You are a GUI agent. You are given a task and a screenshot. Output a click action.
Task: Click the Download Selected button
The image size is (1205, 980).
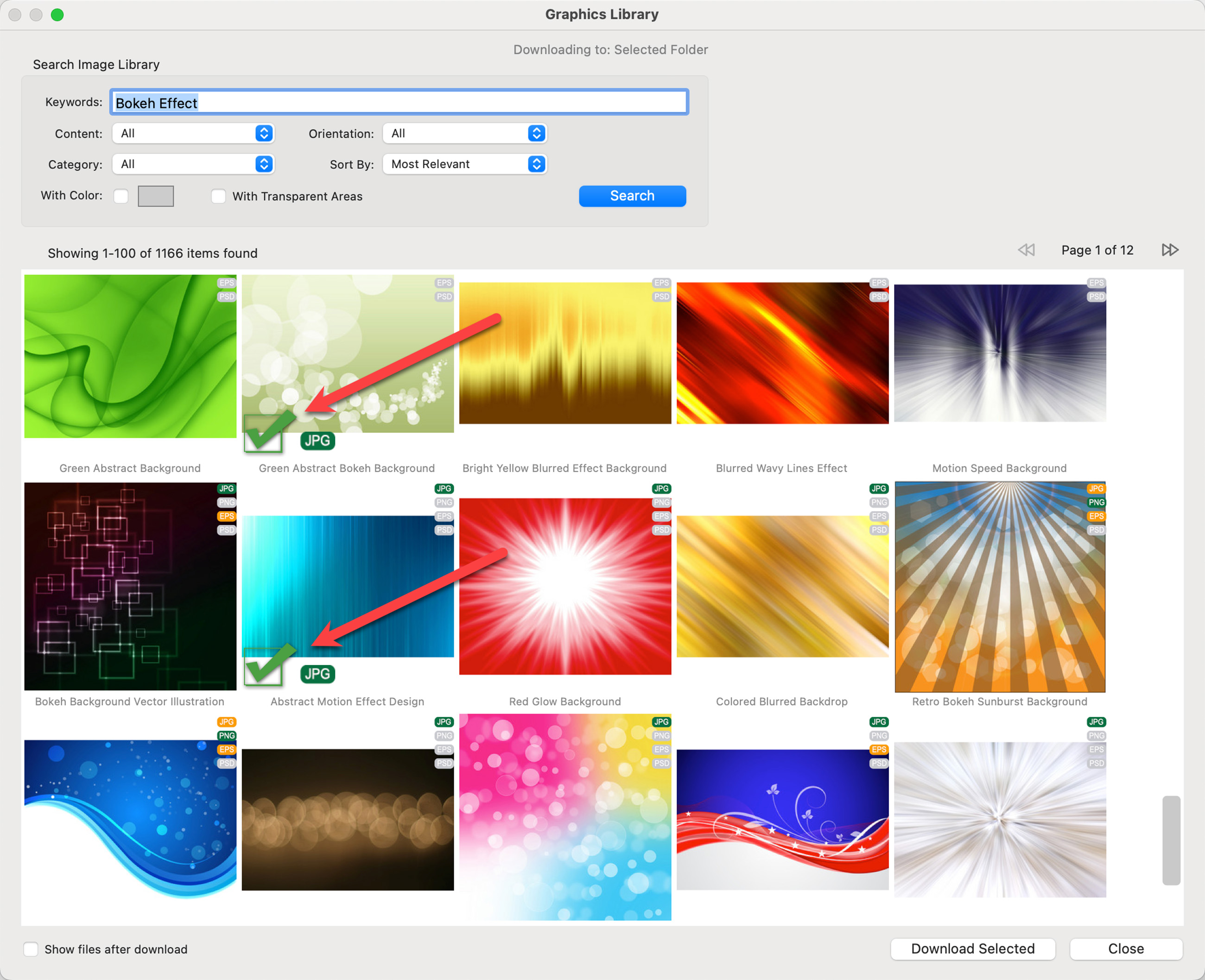coord(972,949)
